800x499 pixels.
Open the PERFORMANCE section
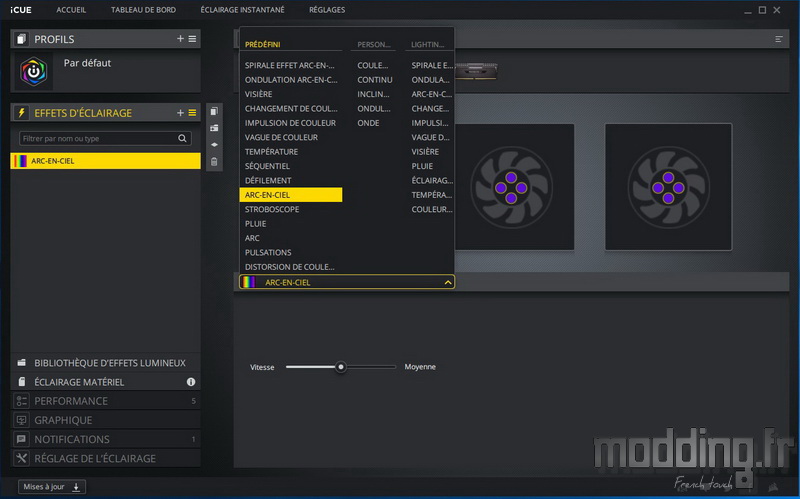pos(105,401)
